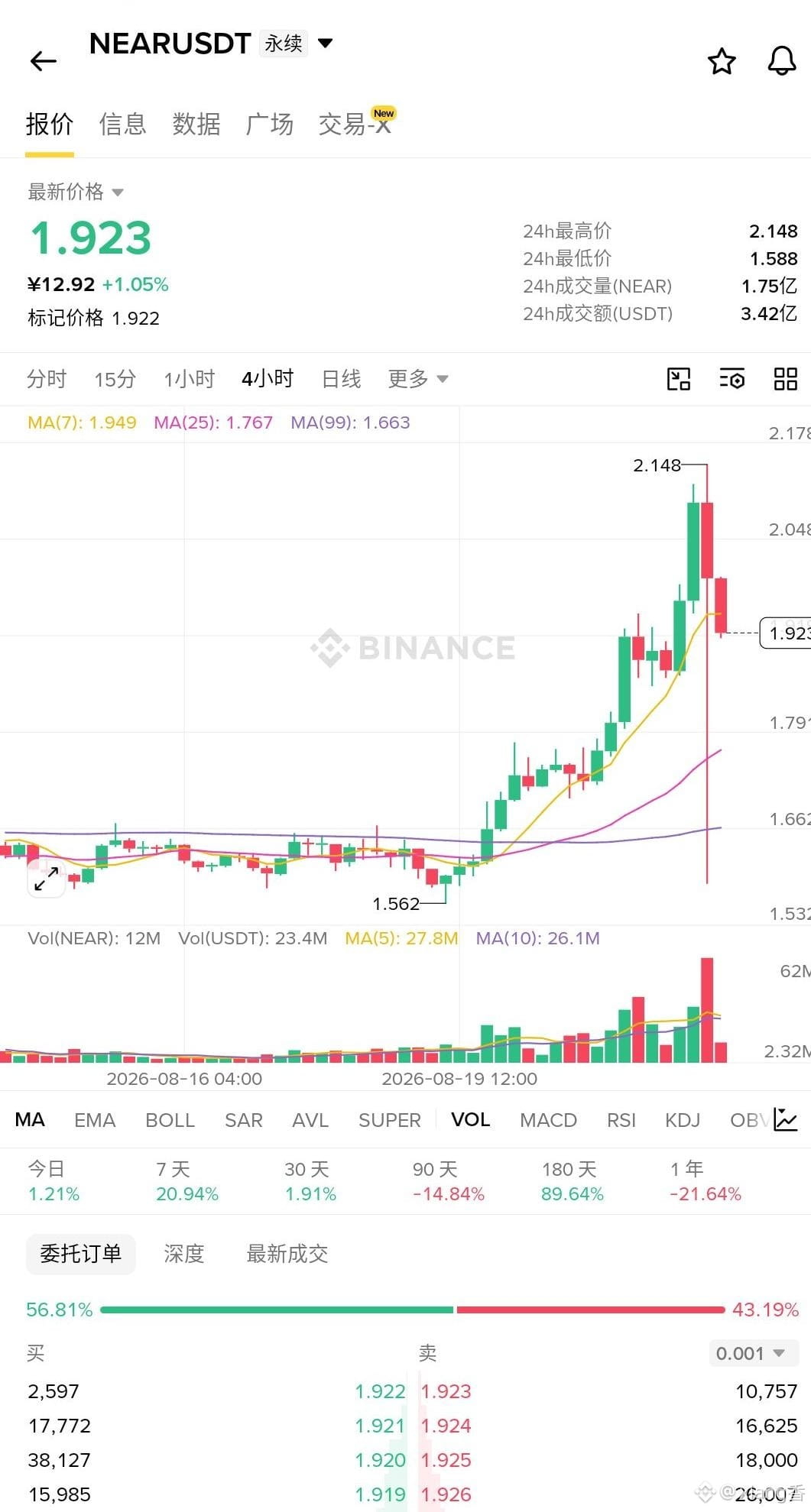
Task: Switch to the 数据 tab
Action: (x=196, y=124)
